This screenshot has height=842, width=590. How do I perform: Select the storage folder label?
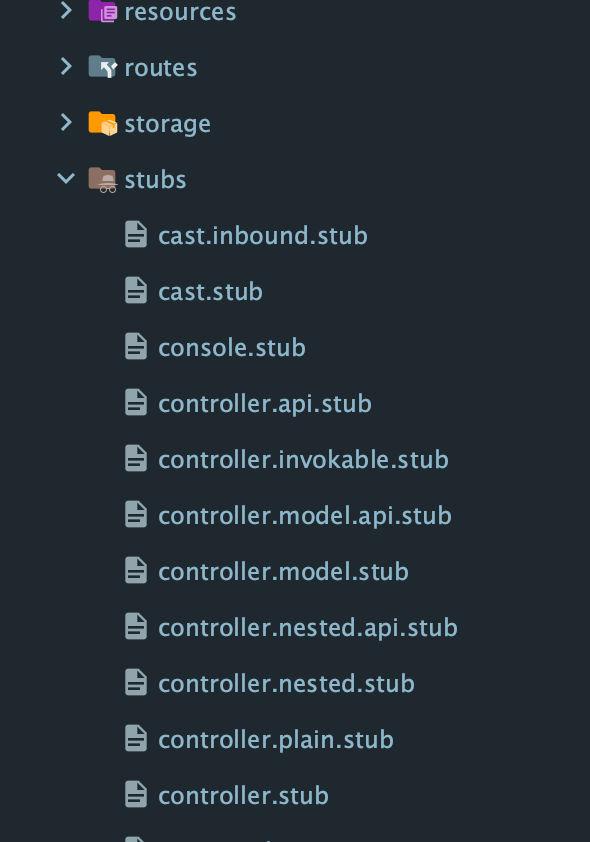(167, 125)
